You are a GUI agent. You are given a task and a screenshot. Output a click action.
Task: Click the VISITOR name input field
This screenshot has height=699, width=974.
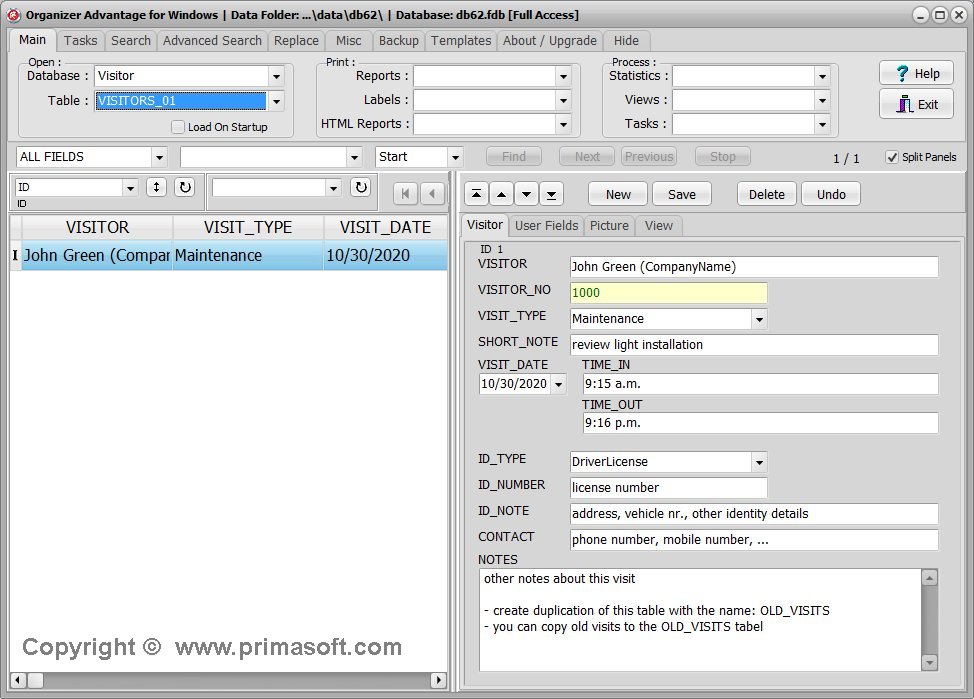(x=753, y=267)
